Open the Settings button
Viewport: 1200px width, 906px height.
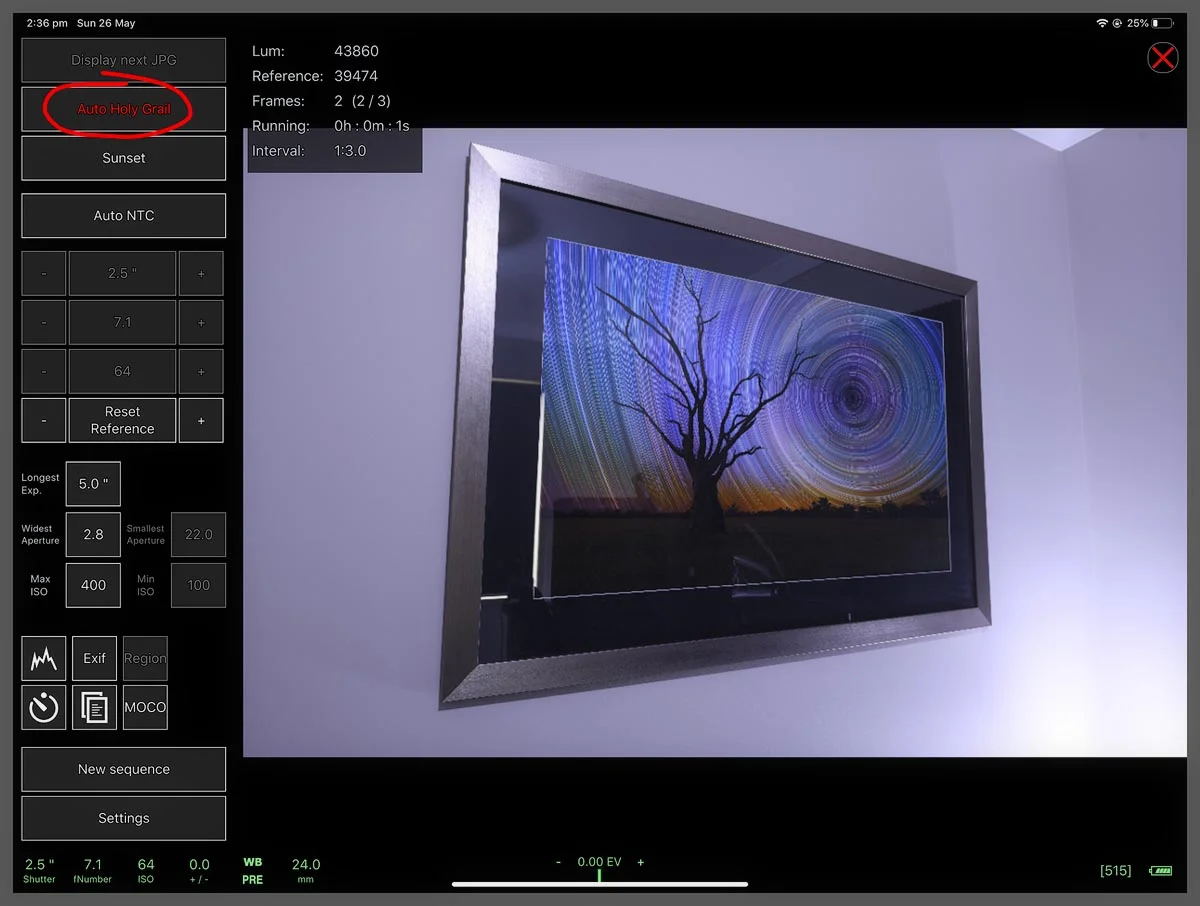click(x=124, y=818)
